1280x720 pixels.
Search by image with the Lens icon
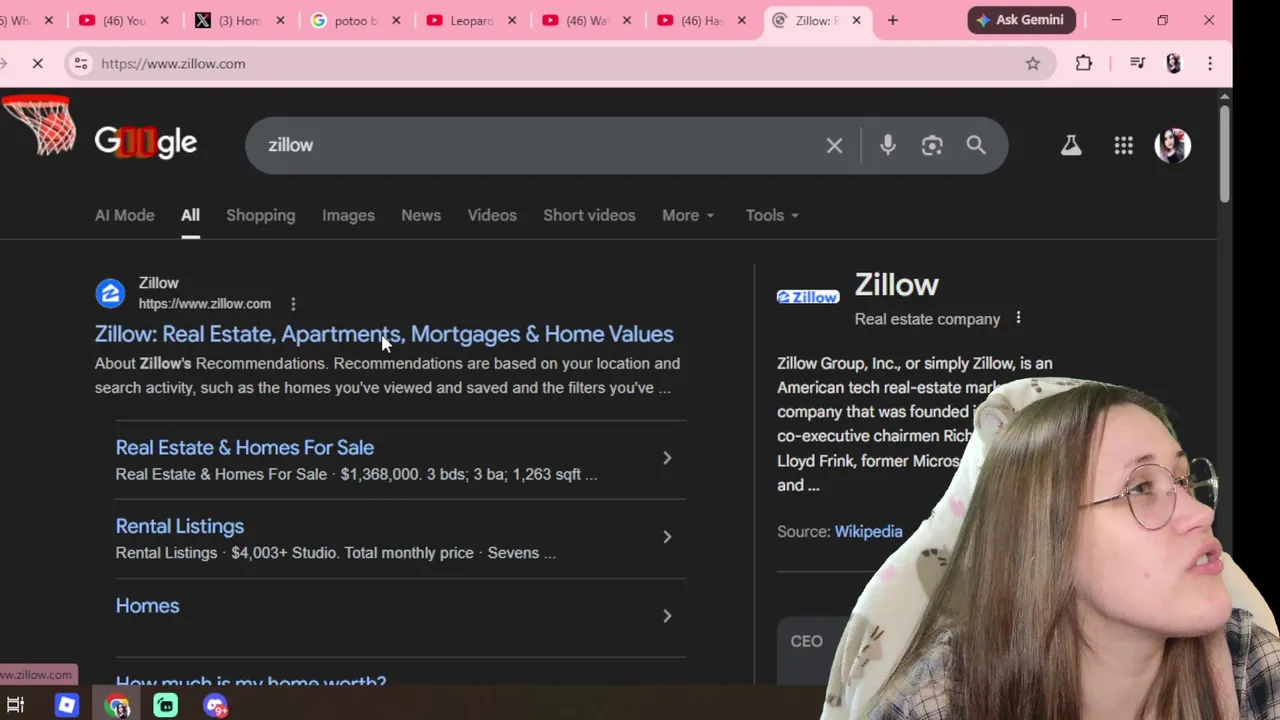[932, 146]
